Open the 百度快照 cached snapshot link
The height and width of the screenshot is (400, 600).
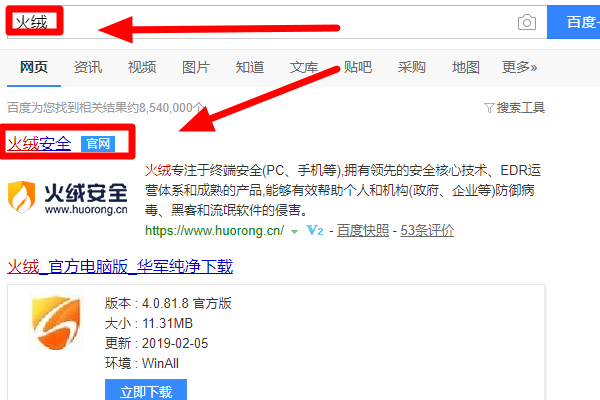(363, 230)
